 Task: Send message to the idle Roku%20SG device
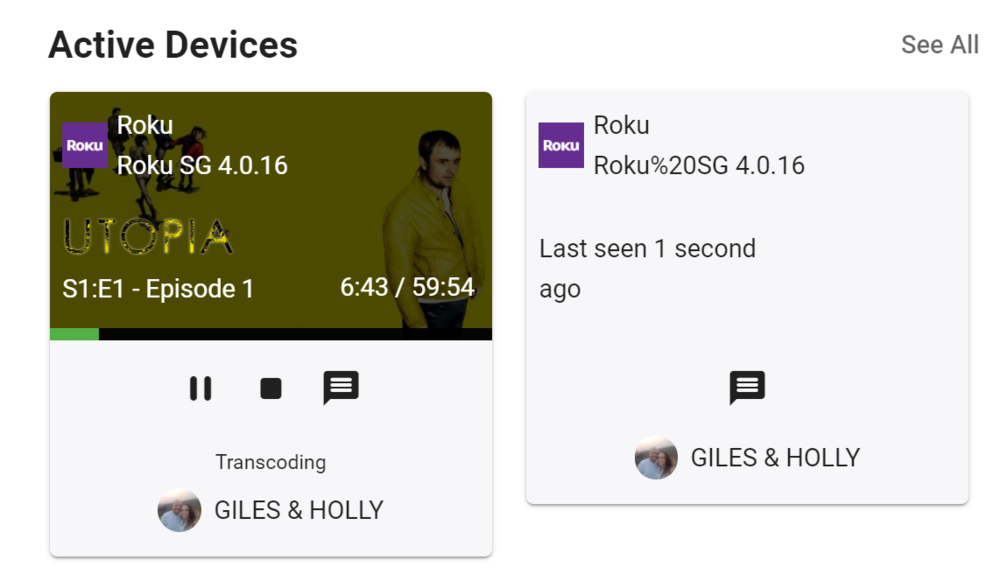coord(747,387)
